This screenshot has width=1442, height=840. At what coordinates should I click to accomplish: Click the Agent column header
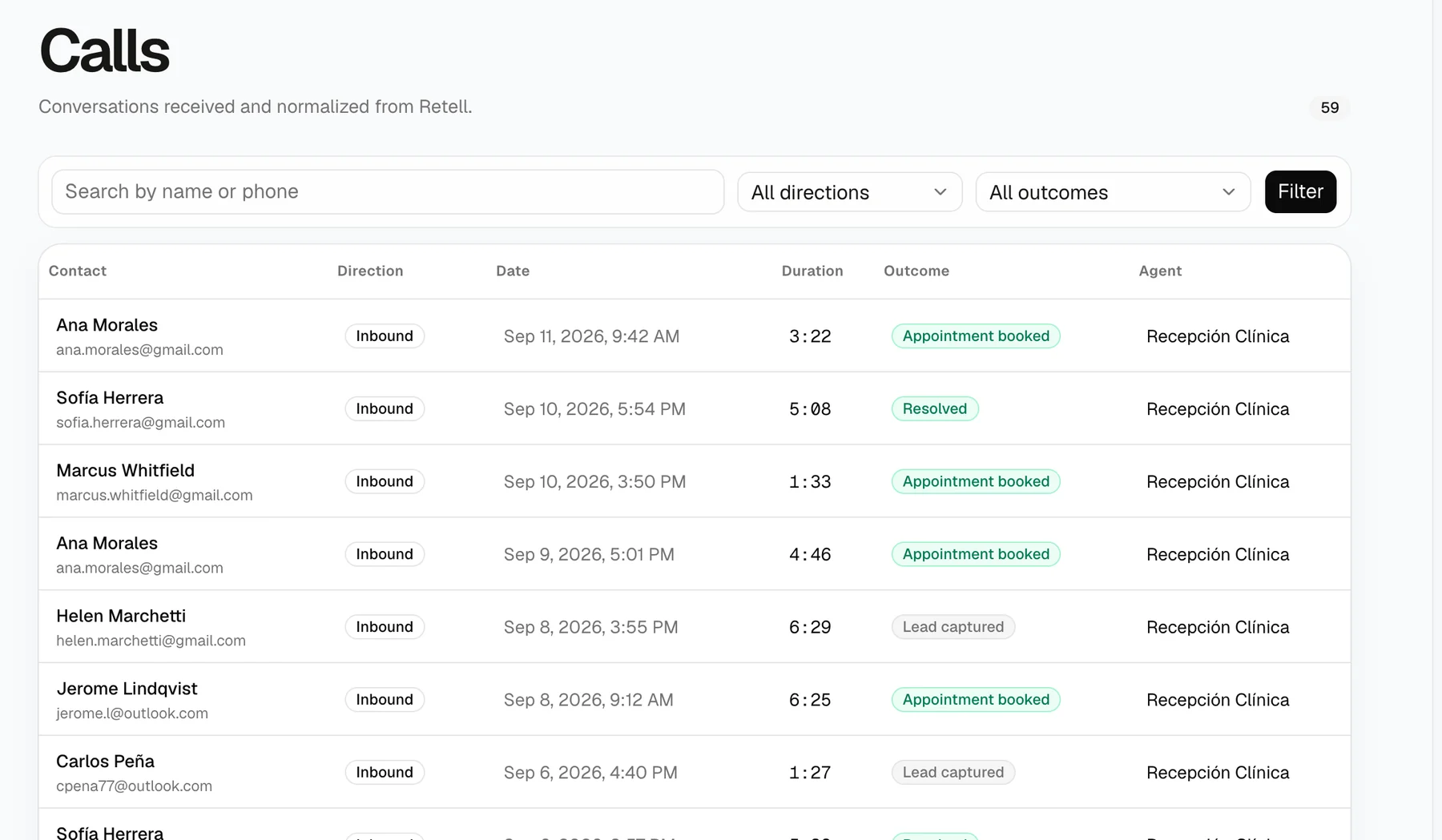[x=1160, y=271]
